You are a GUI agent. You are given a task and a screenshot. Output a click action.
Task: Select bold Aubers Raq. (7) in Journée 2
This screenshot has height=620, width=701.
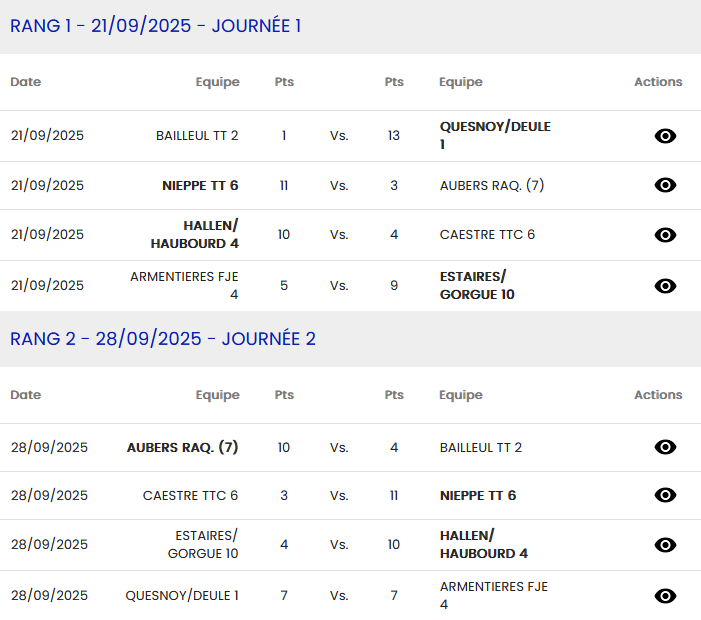[182, 447]
